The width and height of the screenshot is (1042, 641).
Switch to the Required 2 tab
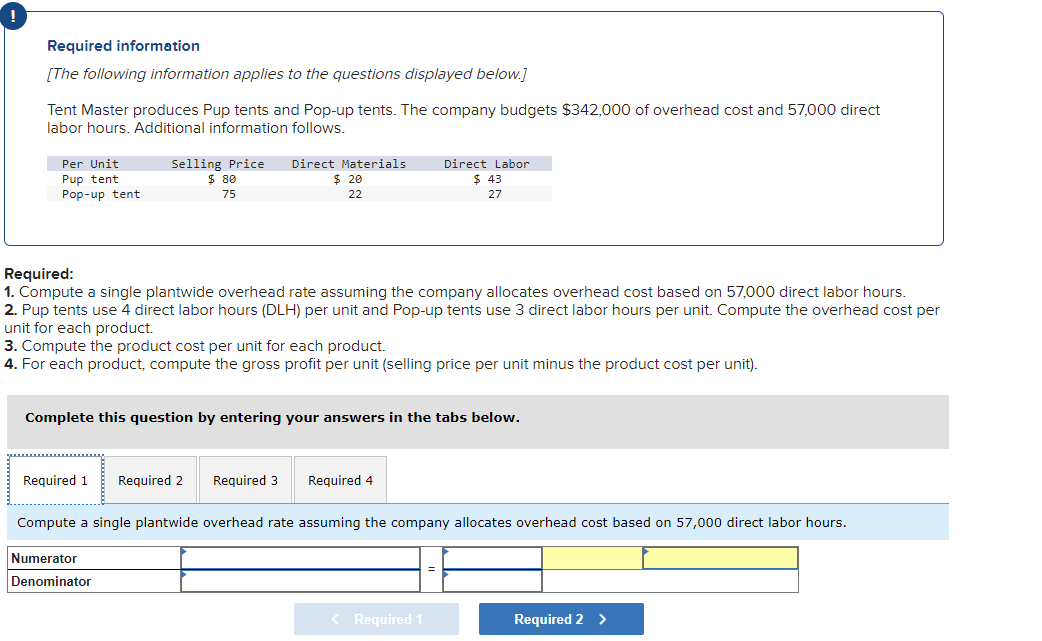(150, 480)
